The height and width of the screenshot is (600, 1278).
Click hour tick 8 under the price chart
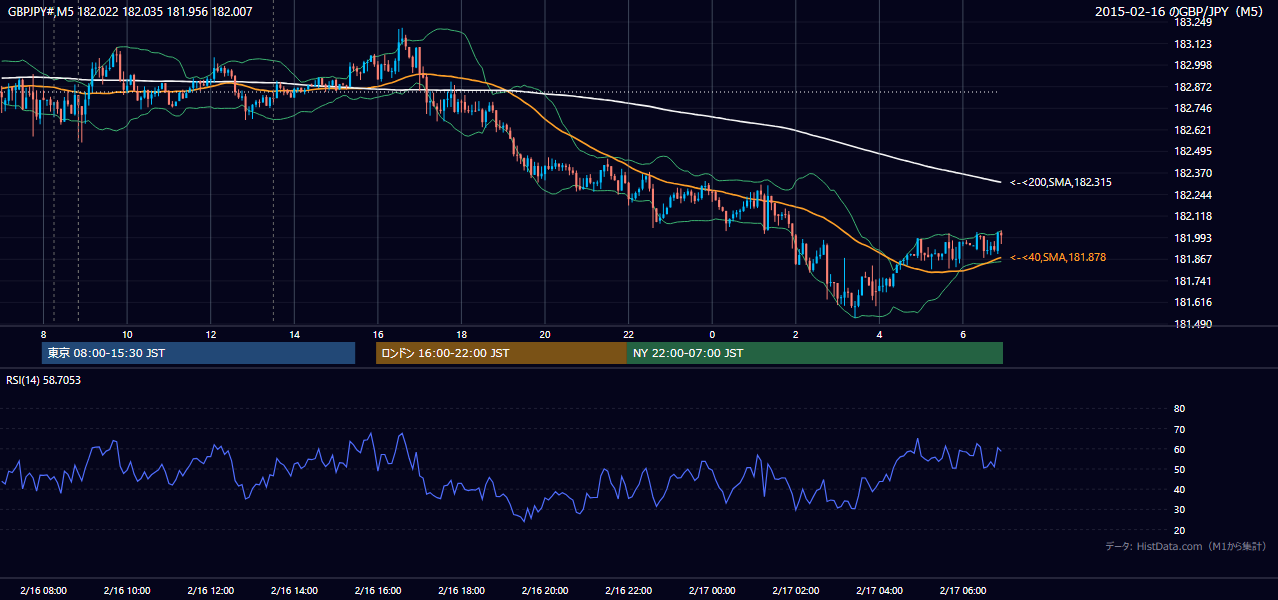pos(43,333)
